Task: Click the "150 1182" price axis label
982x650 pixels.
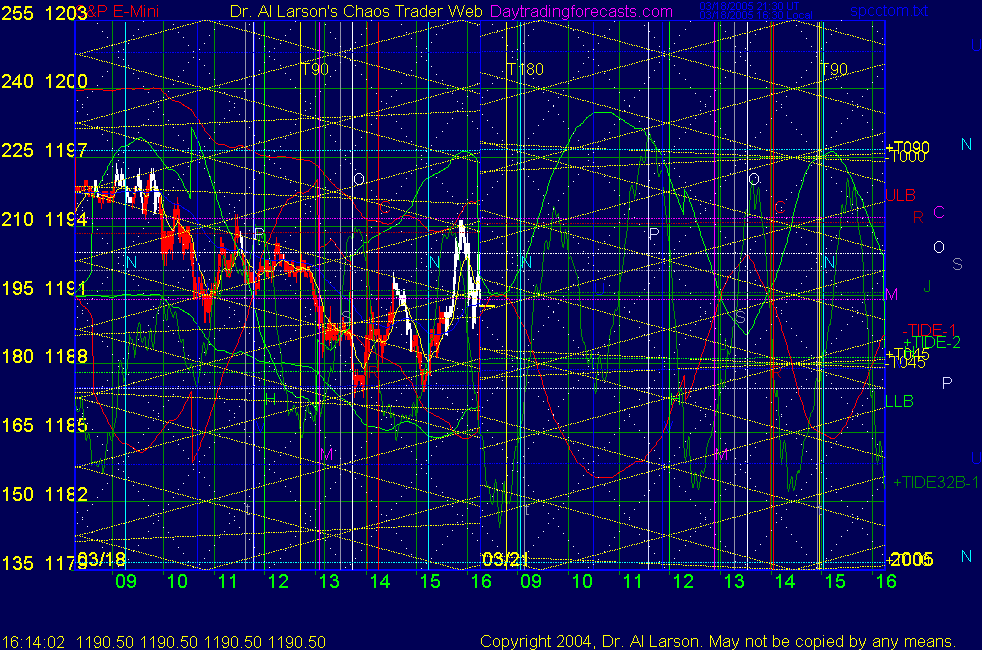Action: tap(44, 494)
